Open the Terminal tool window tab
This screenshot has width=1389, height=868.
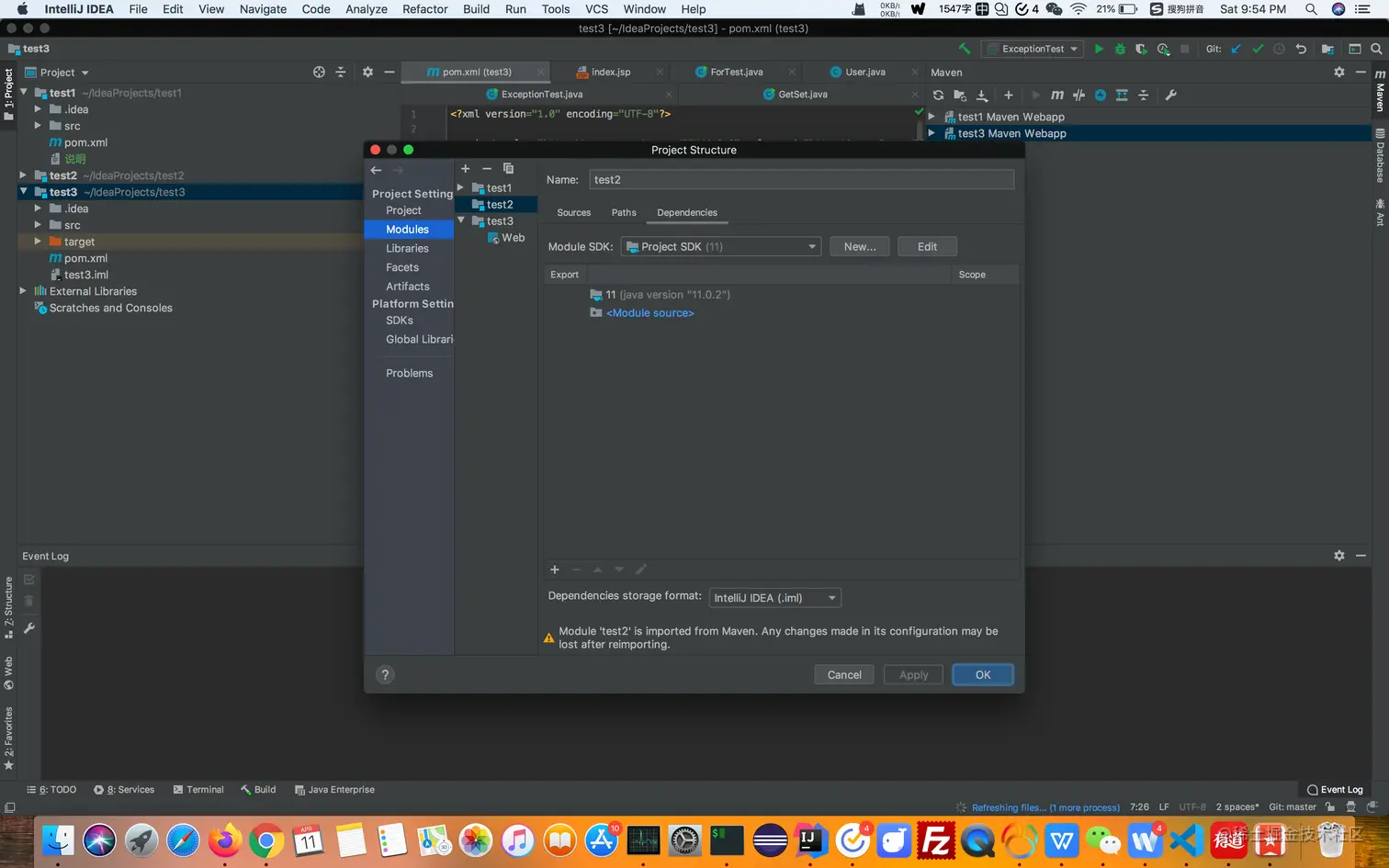198,790
